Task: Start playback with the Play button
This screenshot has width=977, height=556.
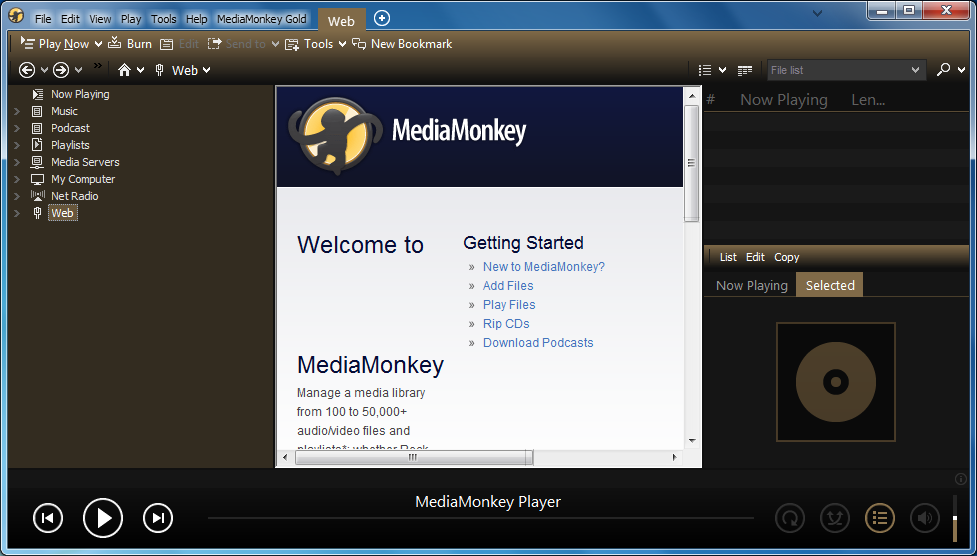Action: 103,518
